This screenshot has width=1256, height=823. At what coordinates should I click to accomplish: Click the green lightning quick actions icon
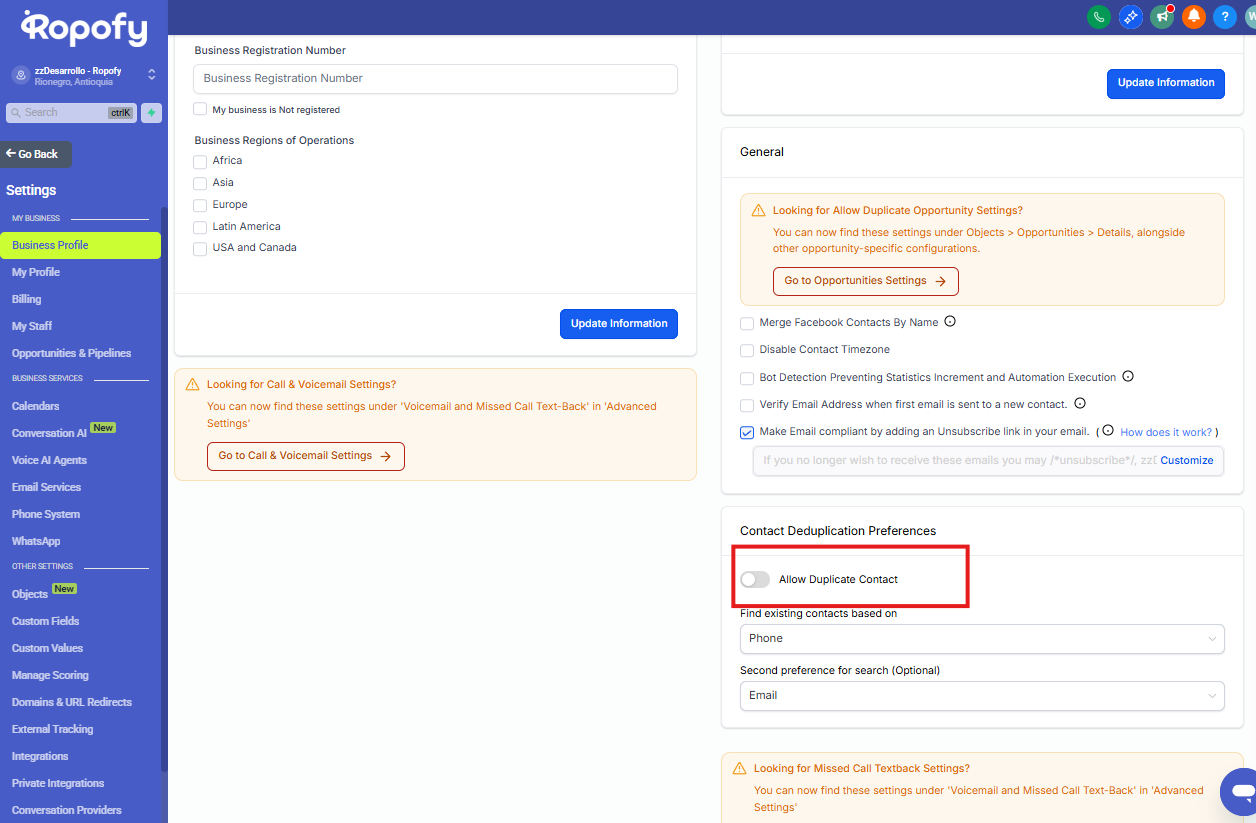pos(151,113)
